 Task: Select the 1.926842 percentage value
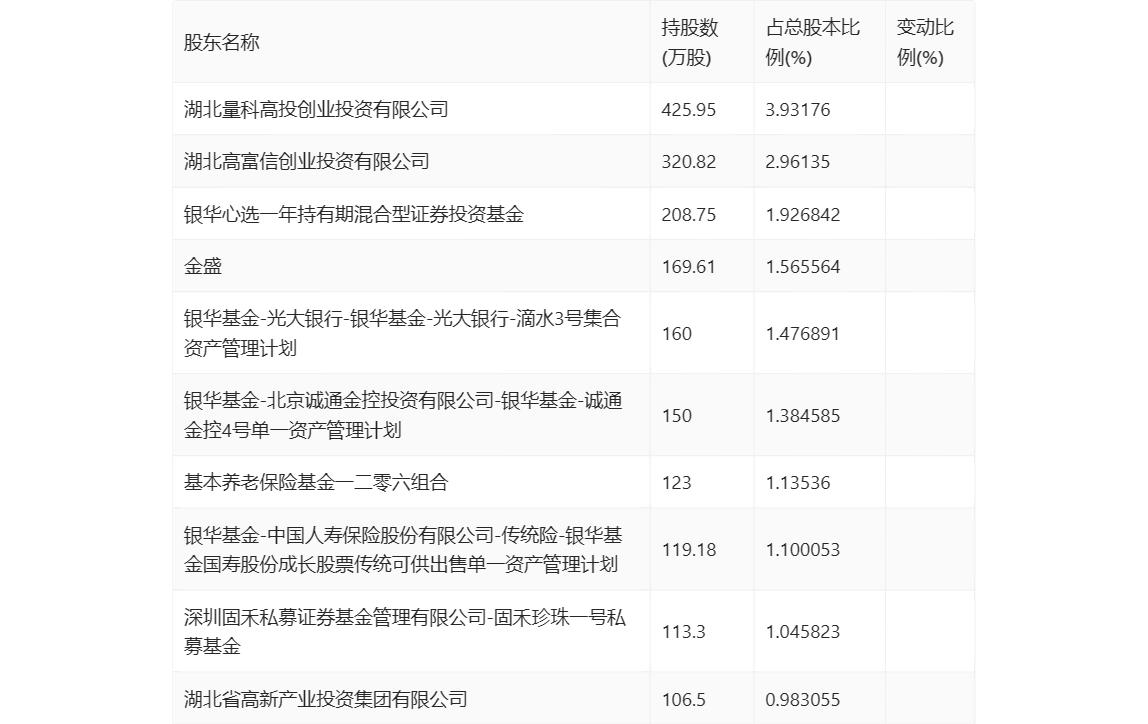click(x=803, y=214)
